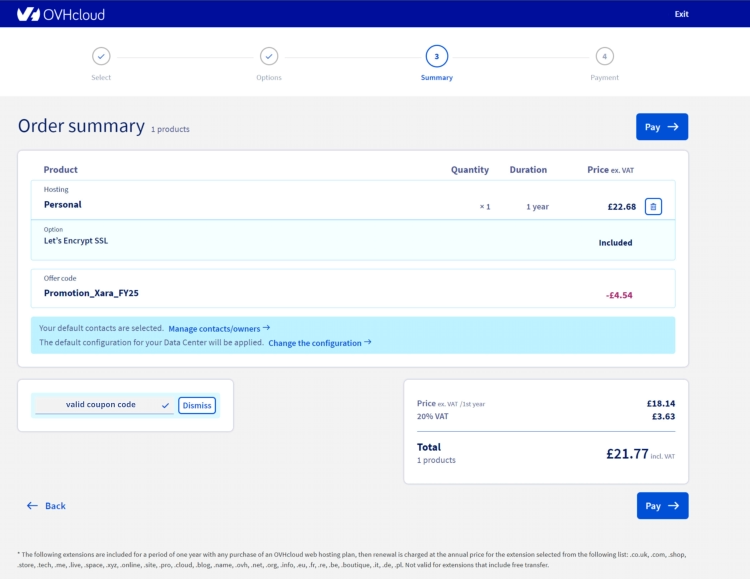Click the £21.77 total amount
Viewport: 750px width, 579px height.
point(627,454)
